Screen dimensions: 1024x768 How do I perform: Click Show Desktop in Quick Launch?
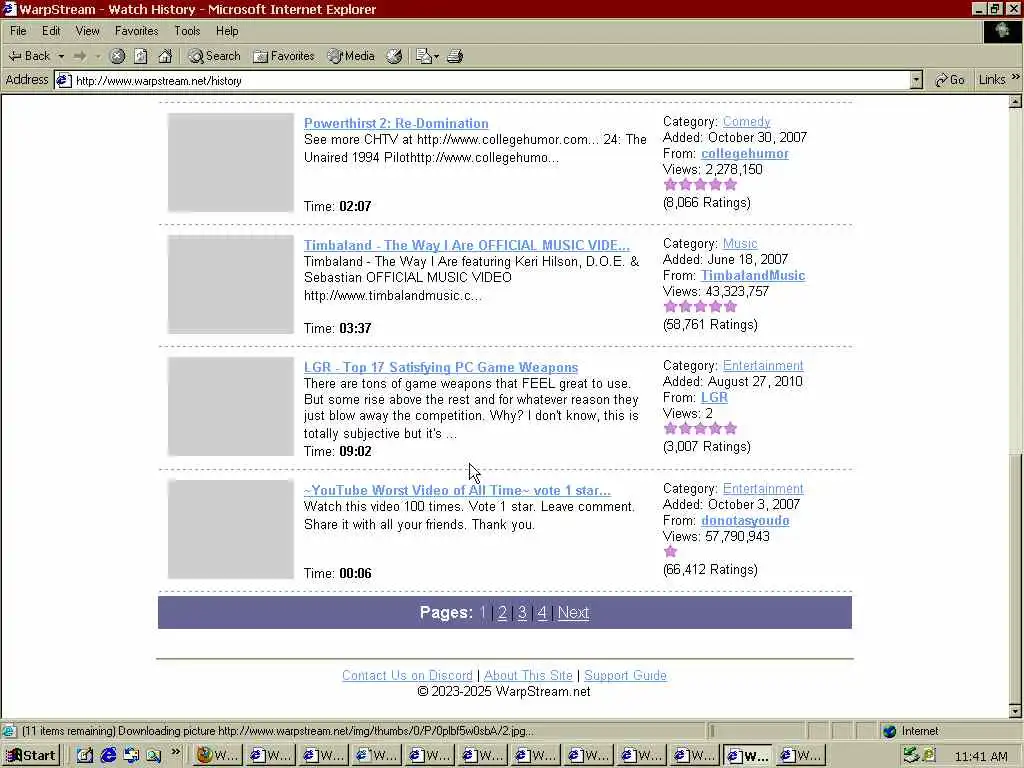[x=85, y=756]
